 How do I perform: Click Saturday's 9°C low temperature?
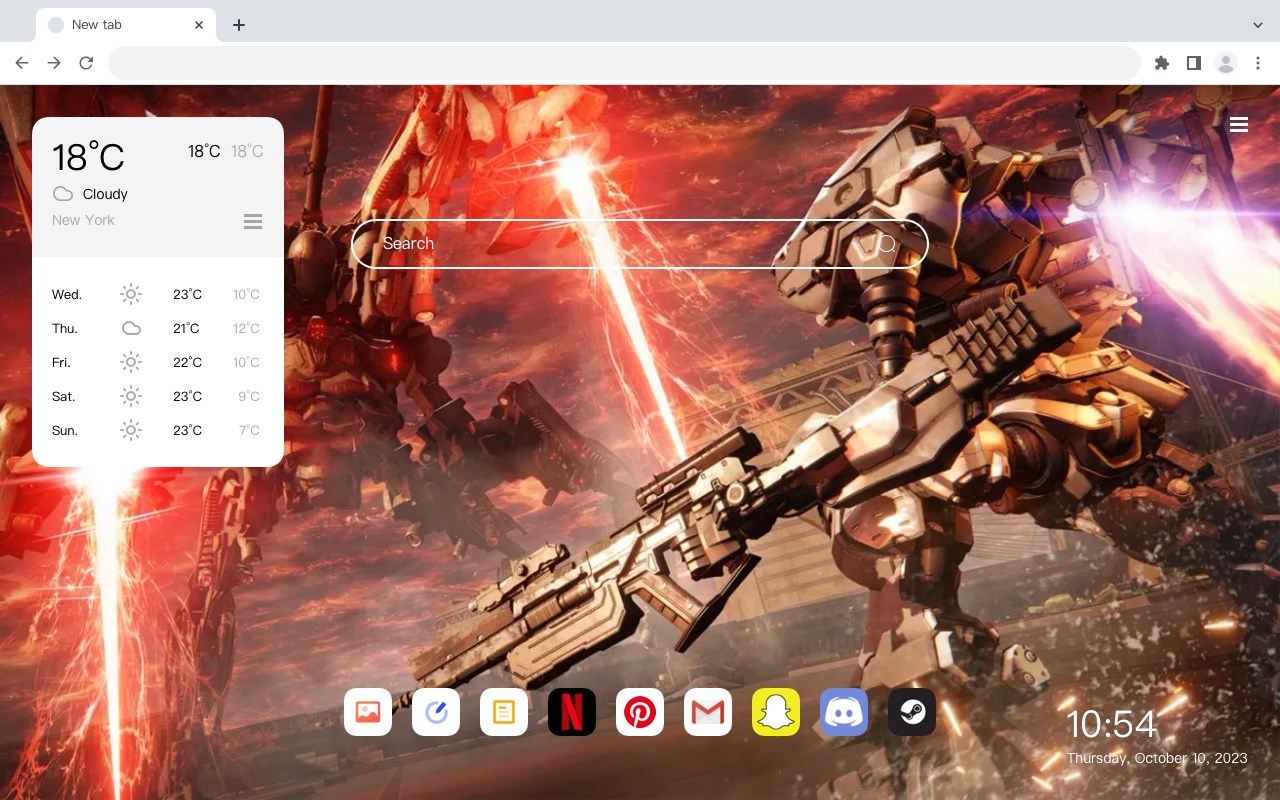click(249, 397)
